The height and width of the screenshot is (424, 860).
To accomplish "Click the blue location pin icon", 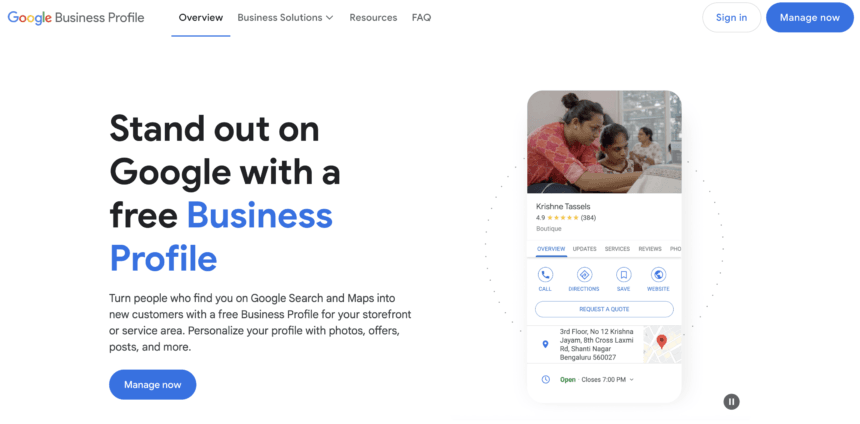I will pos(545,344).
